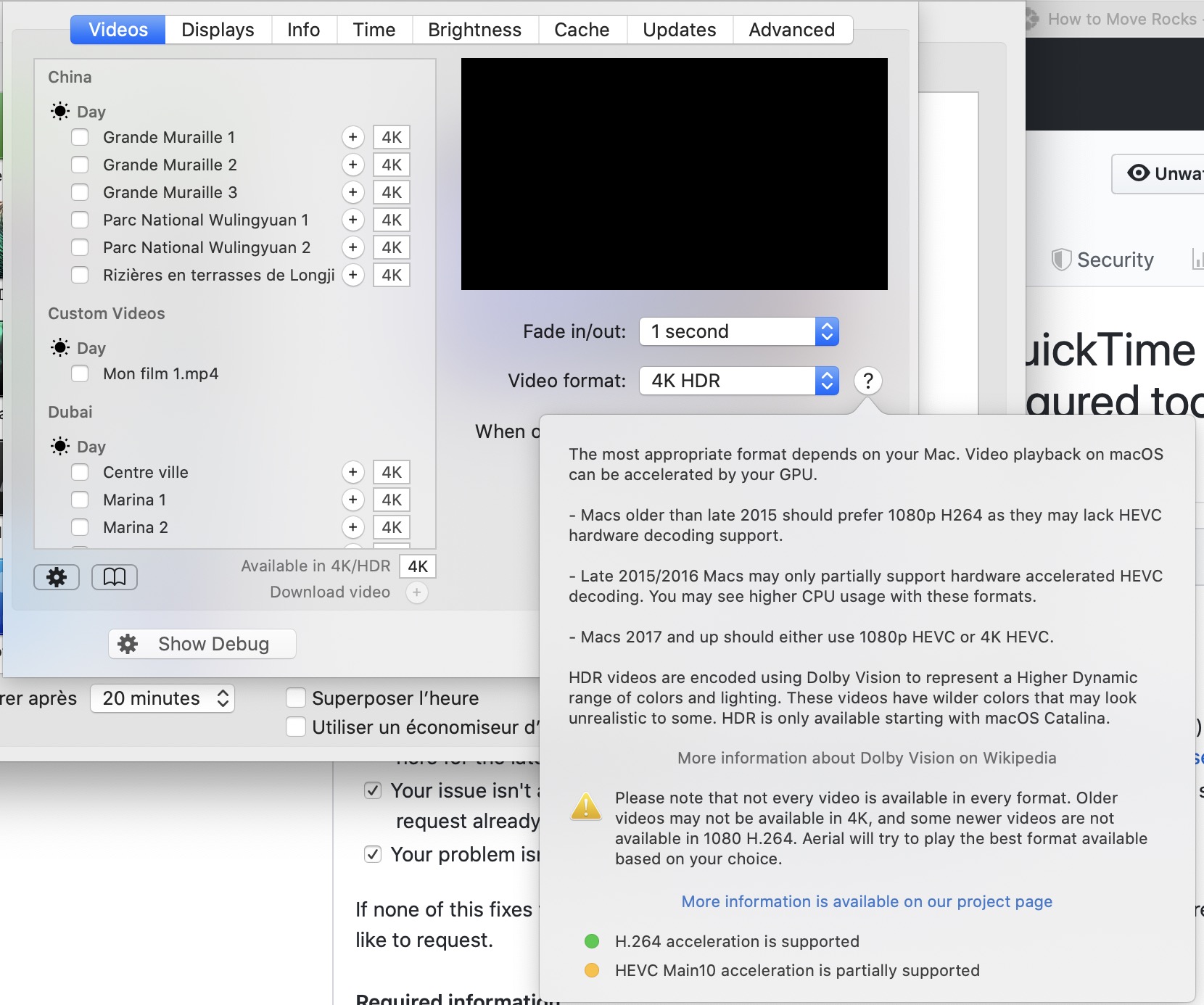
Task: Enable Parc National Wulingyuan 2
Action: [80, 247]
